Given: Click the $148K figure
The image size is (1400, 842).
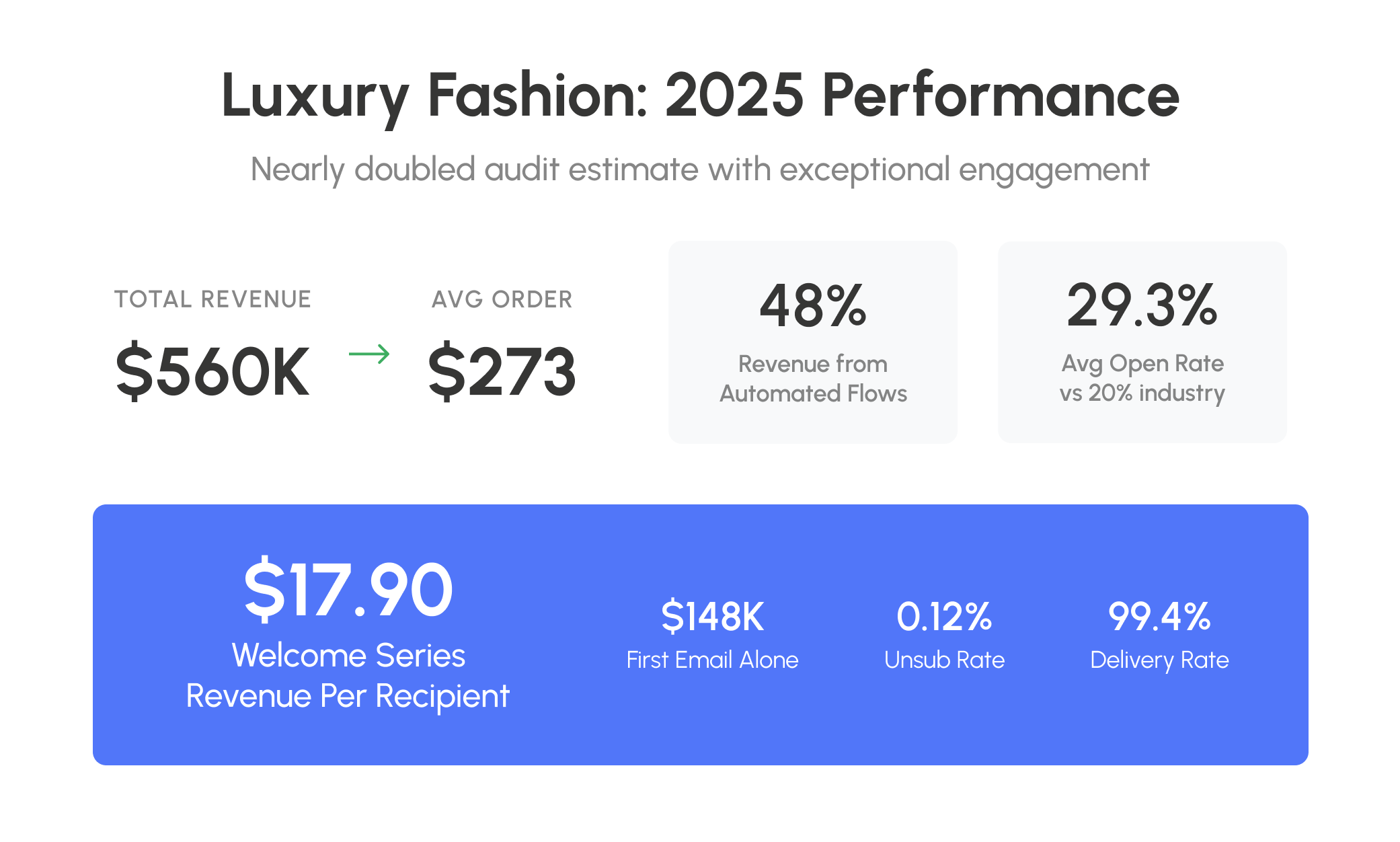Looking at the screenshot, I should (x=712, y=617).
